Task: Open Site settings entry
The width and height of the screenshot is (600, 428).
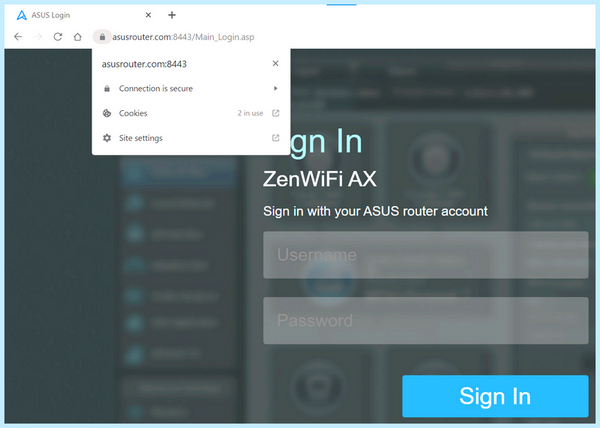Action: [x=191, y=138]
